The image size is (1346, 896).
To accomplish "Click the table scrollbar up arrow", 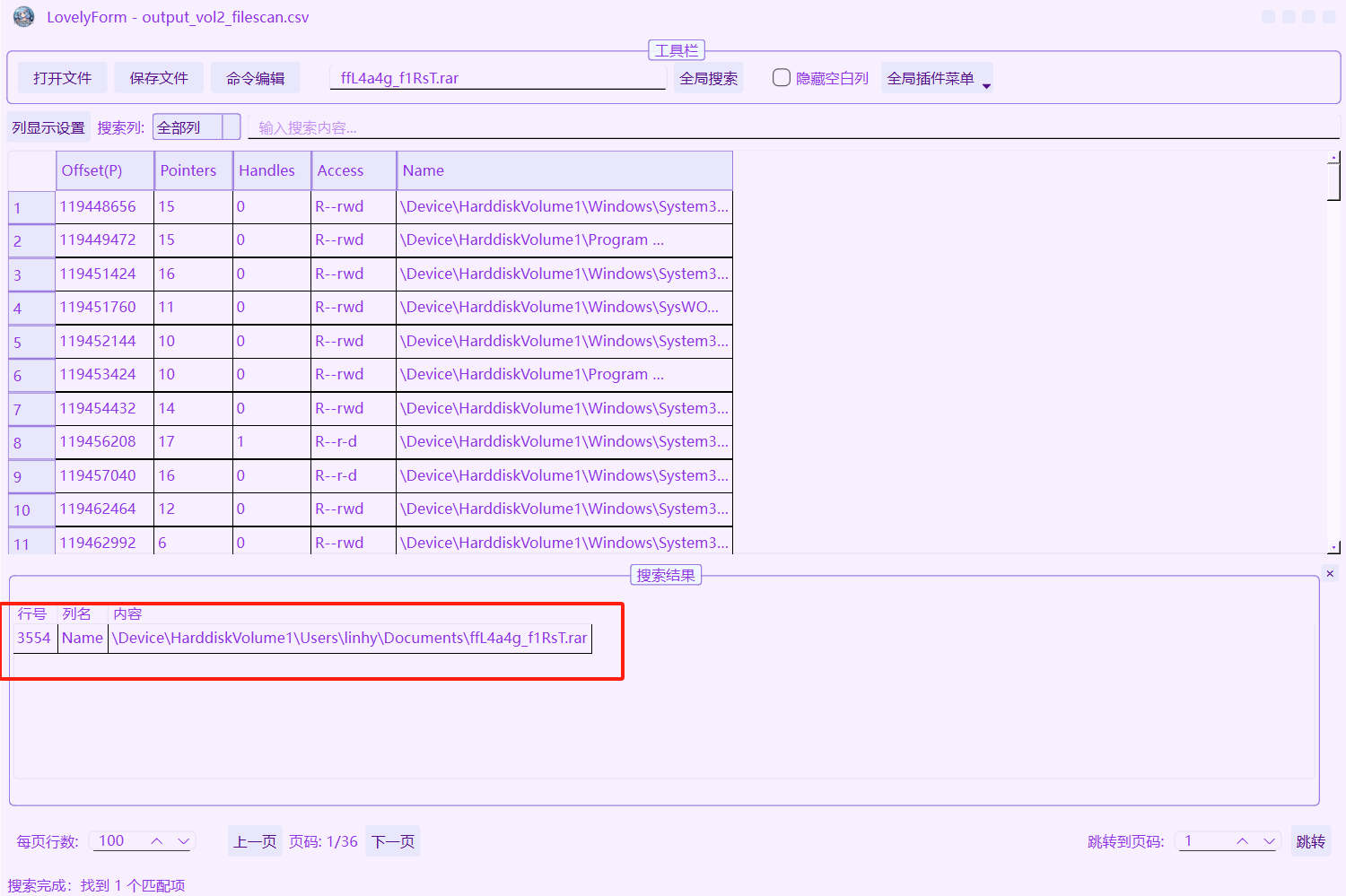I will tap(1334, 158).
